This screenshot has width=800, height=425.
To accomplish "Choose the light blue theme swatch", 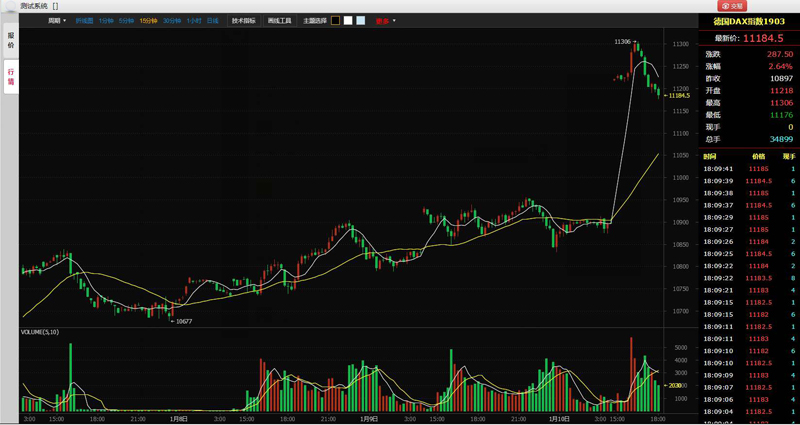I will [361, 21].
